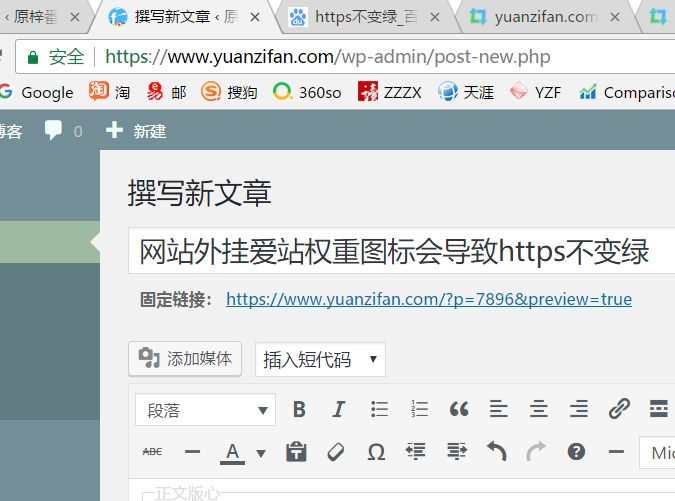Insert or edit a hyperlink

tap(619, 409)
